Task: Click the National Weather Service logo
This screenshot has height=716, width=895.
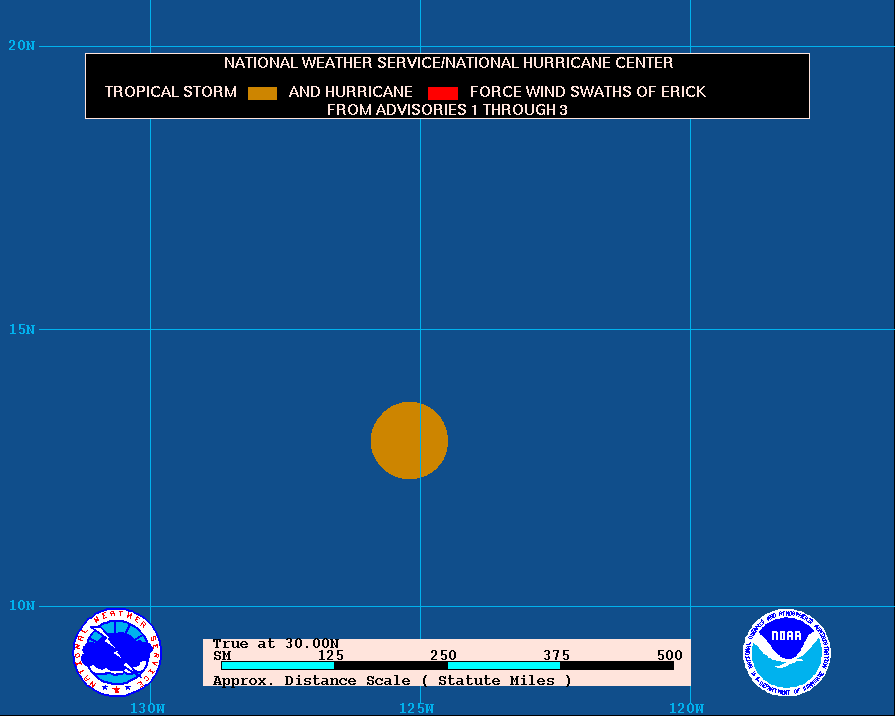Action: 117,652
